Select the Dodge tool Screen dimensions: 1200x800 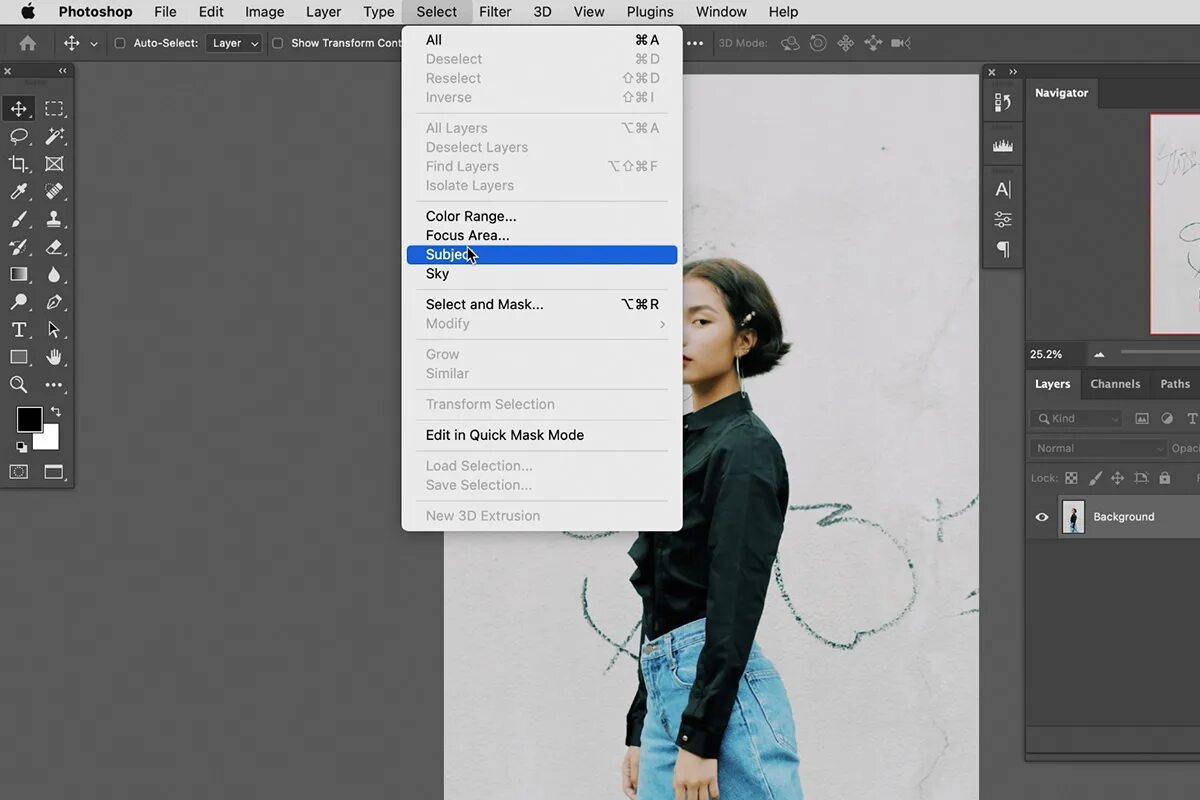[x=19, y=301]
